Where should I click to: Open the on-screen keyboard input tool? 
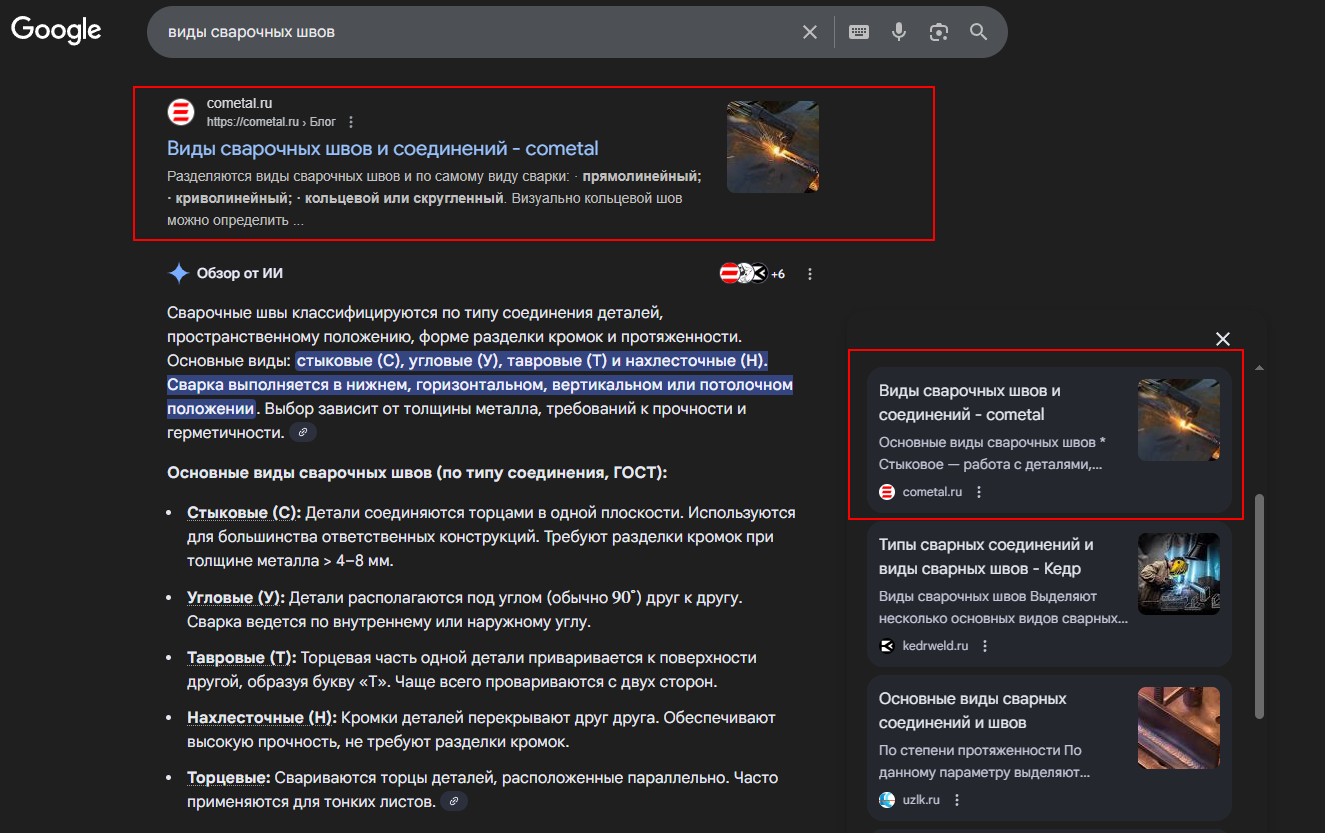coord(859,32)
